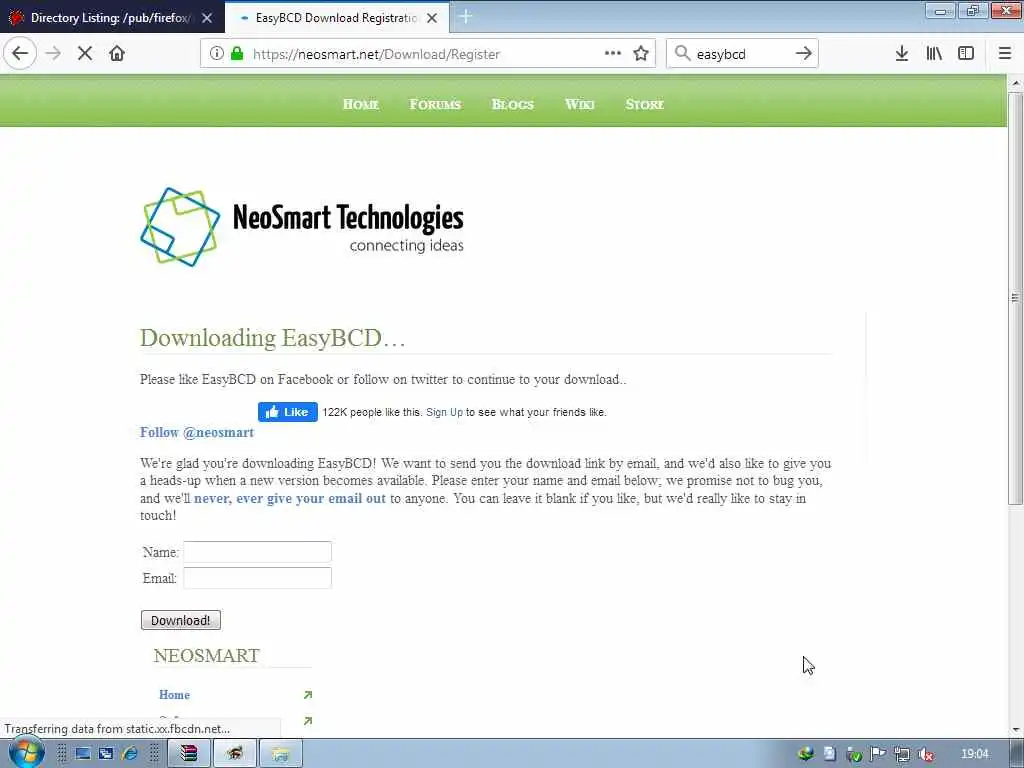Open the folder window taskbar button
The image size is (1024, 768).
click(281, 754)
